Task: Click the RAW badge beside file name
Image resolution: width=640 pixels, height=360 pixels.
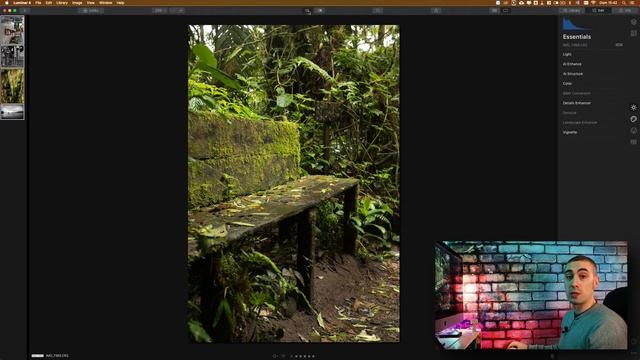Action: [x=619, y=45]
